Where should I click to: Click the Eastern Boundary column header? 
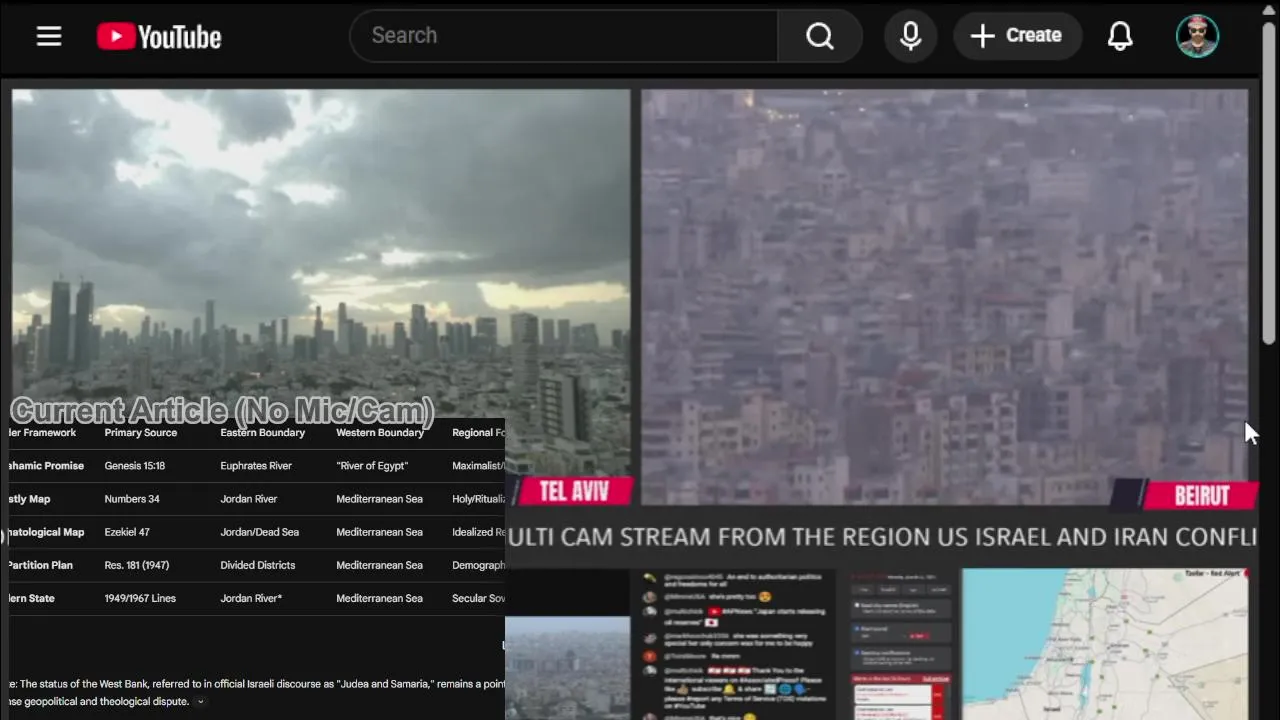(262, 433)
